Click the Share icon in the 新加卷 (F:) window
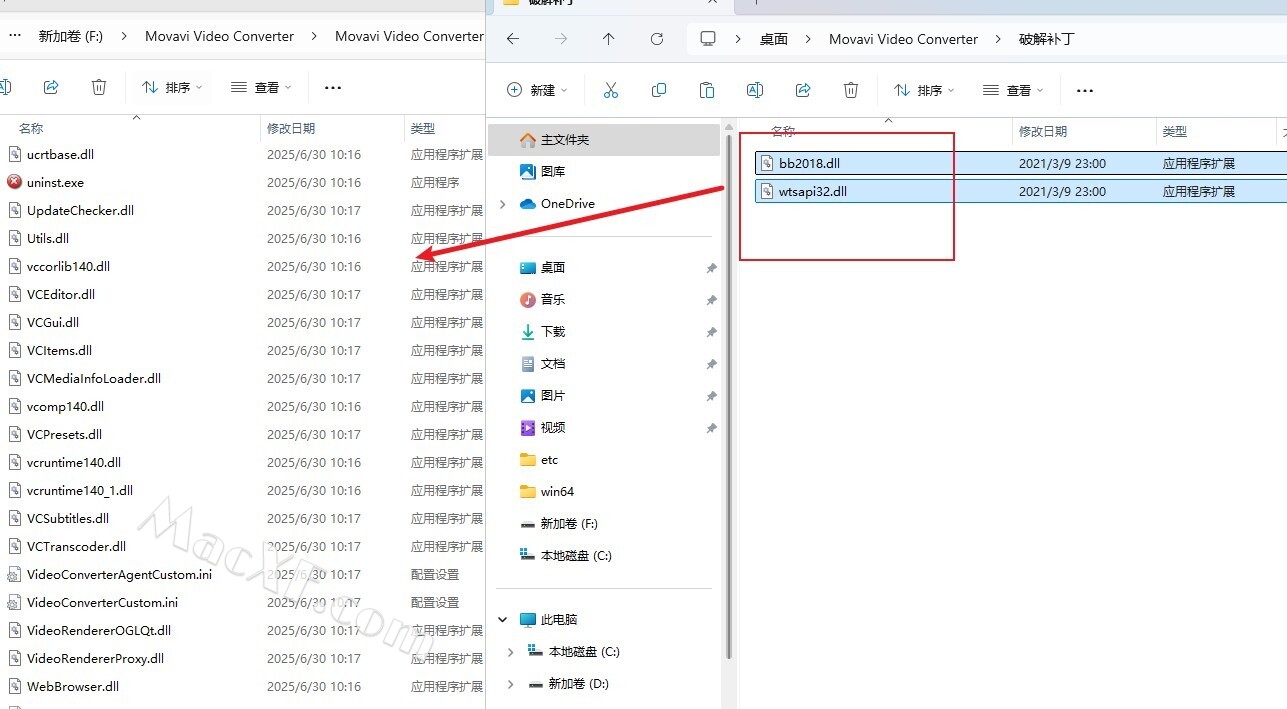The width and height of the screenshot is (1287, 709). coord(51,87)
